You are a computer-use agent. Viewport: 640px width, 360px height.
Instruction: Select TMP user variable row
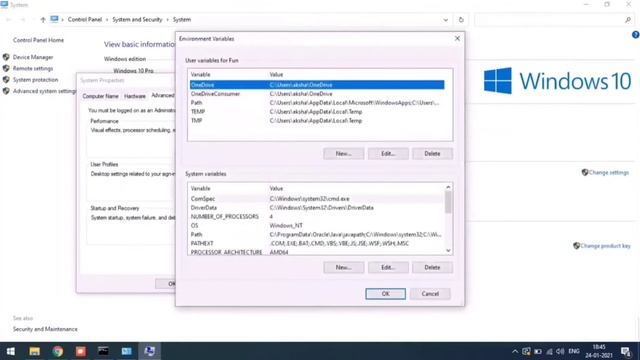317,121
